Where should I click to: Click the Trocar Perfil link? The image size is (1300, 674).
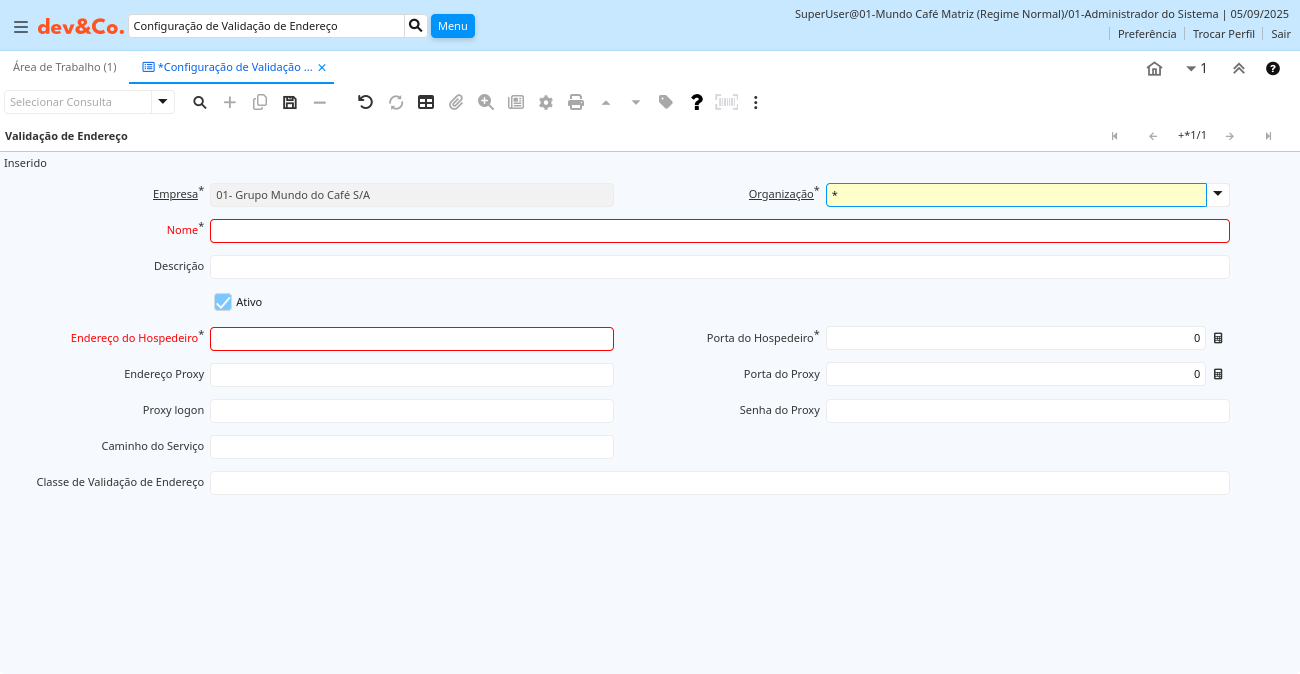[1223, 34]
